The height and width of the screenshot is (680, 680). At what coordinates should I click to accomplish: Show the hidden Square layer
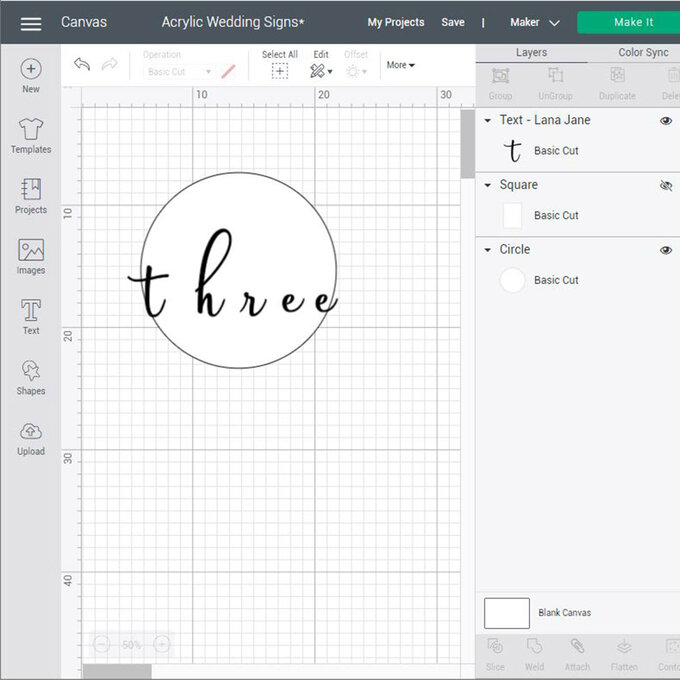(666, 186)
